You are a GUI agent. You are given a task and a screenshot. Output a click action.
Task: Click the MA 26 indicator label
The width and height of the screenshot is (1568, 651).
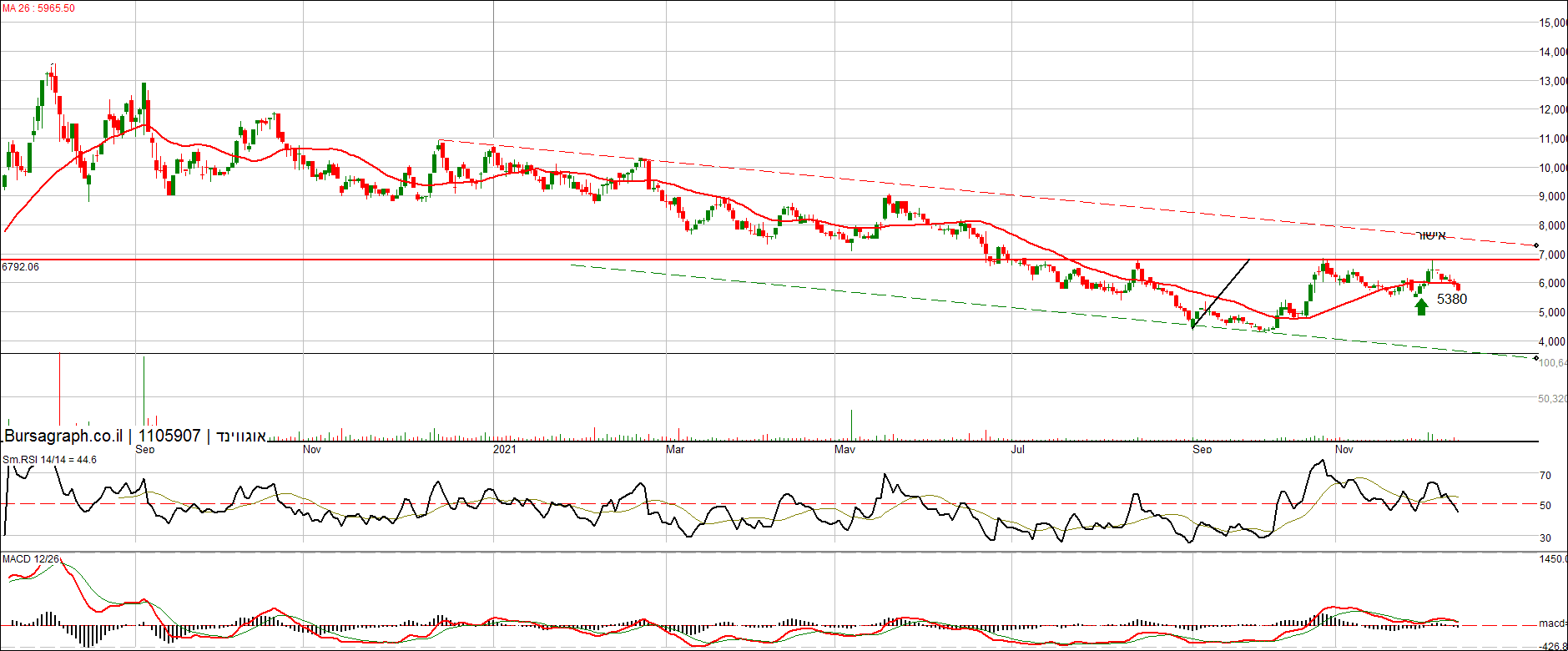[38, 8]
